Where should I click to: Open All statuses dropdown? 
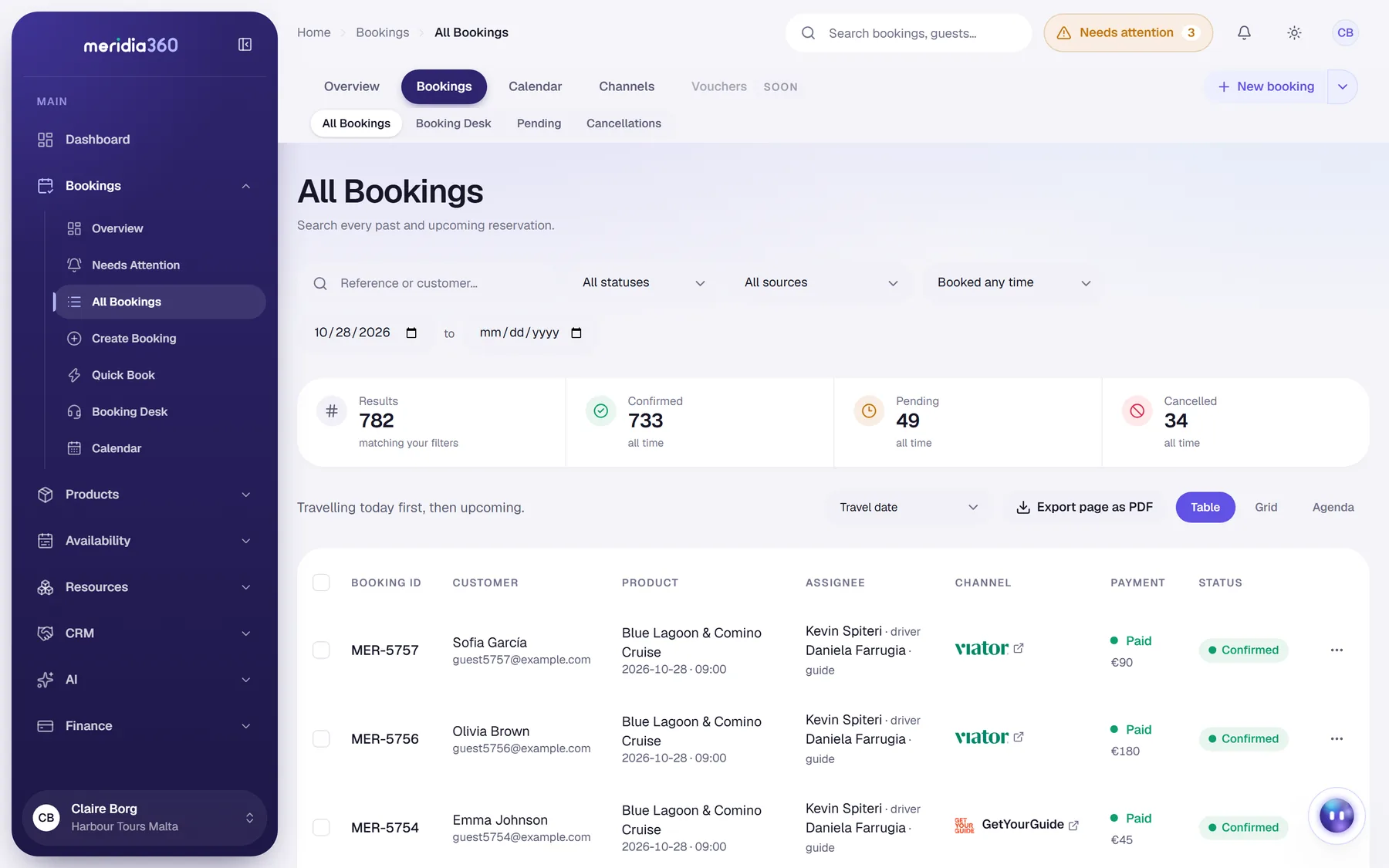pyautogui.click(x=644, y=282)
